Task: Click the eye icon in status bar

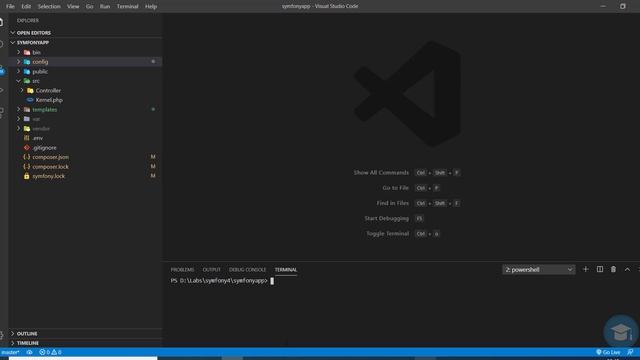Action: click(x=29, y=352)
